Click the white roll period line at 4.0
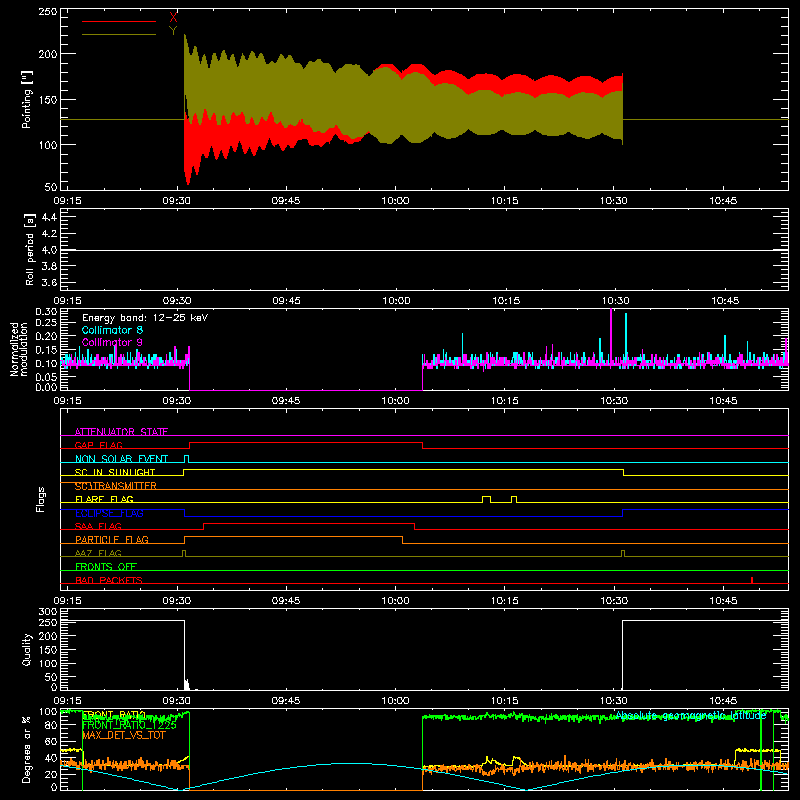Viewport: 800px width, 800px height. point(424,250)
